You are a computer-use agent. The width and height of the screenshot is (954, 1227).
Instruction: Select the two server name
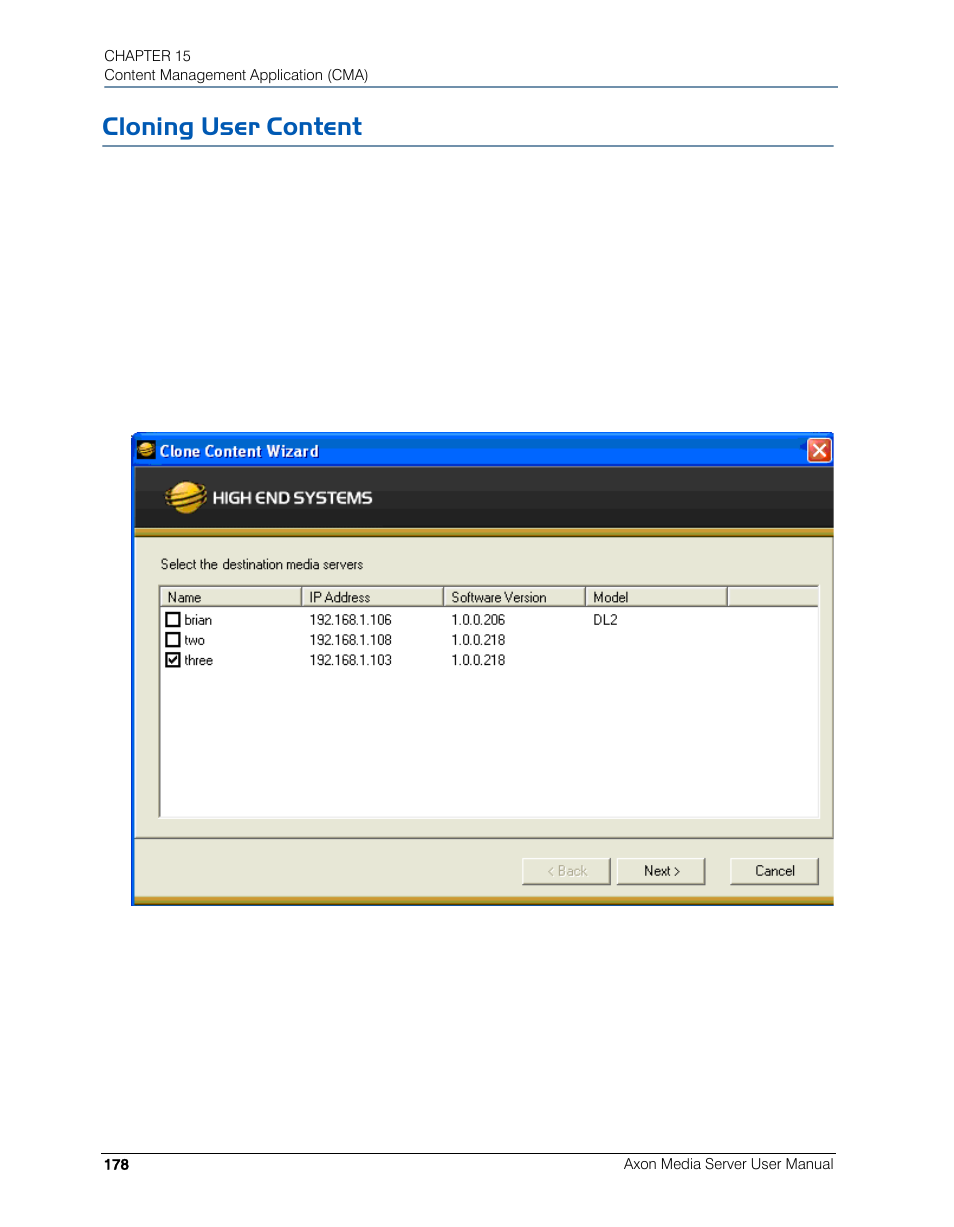pos(194,640)
